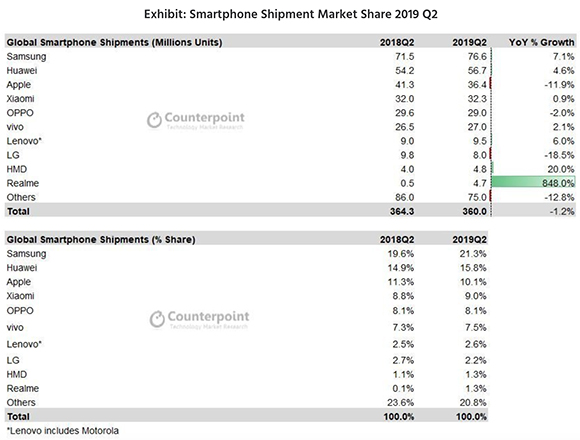The width and height of the screenshot is (580, 440).
Task: Click the Samsung 76.6 shipments cell
Action: pos(477,57)
